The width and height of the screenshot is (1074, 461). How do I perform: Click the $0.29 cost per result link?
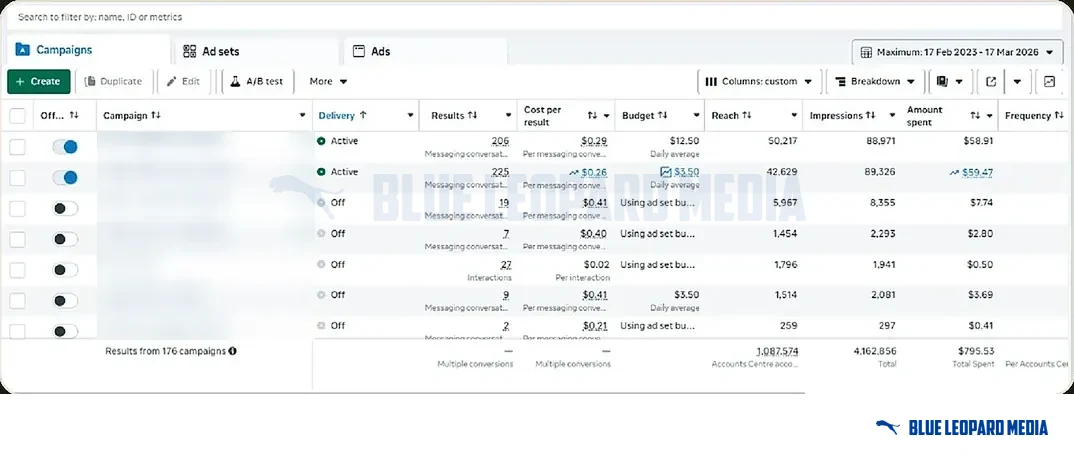coord(594,141)
